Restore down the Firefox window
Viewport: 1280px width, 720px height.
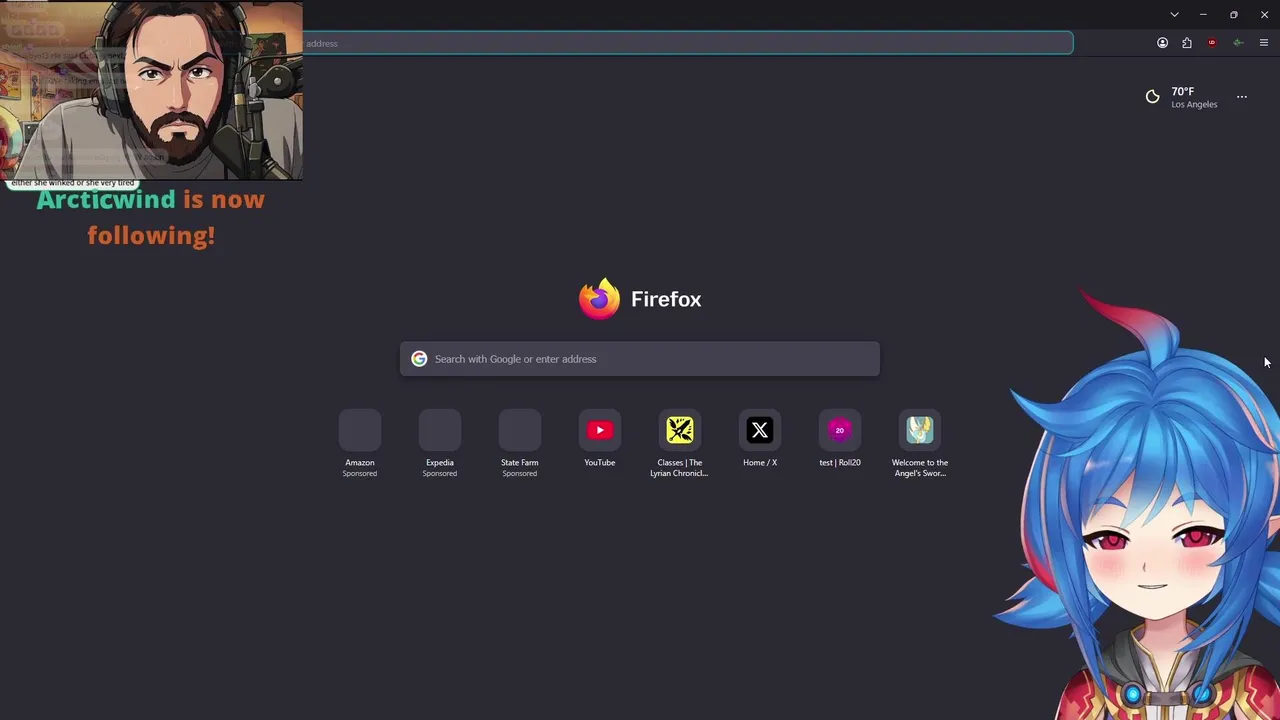pyautogui.click(x=1234, y=14)
